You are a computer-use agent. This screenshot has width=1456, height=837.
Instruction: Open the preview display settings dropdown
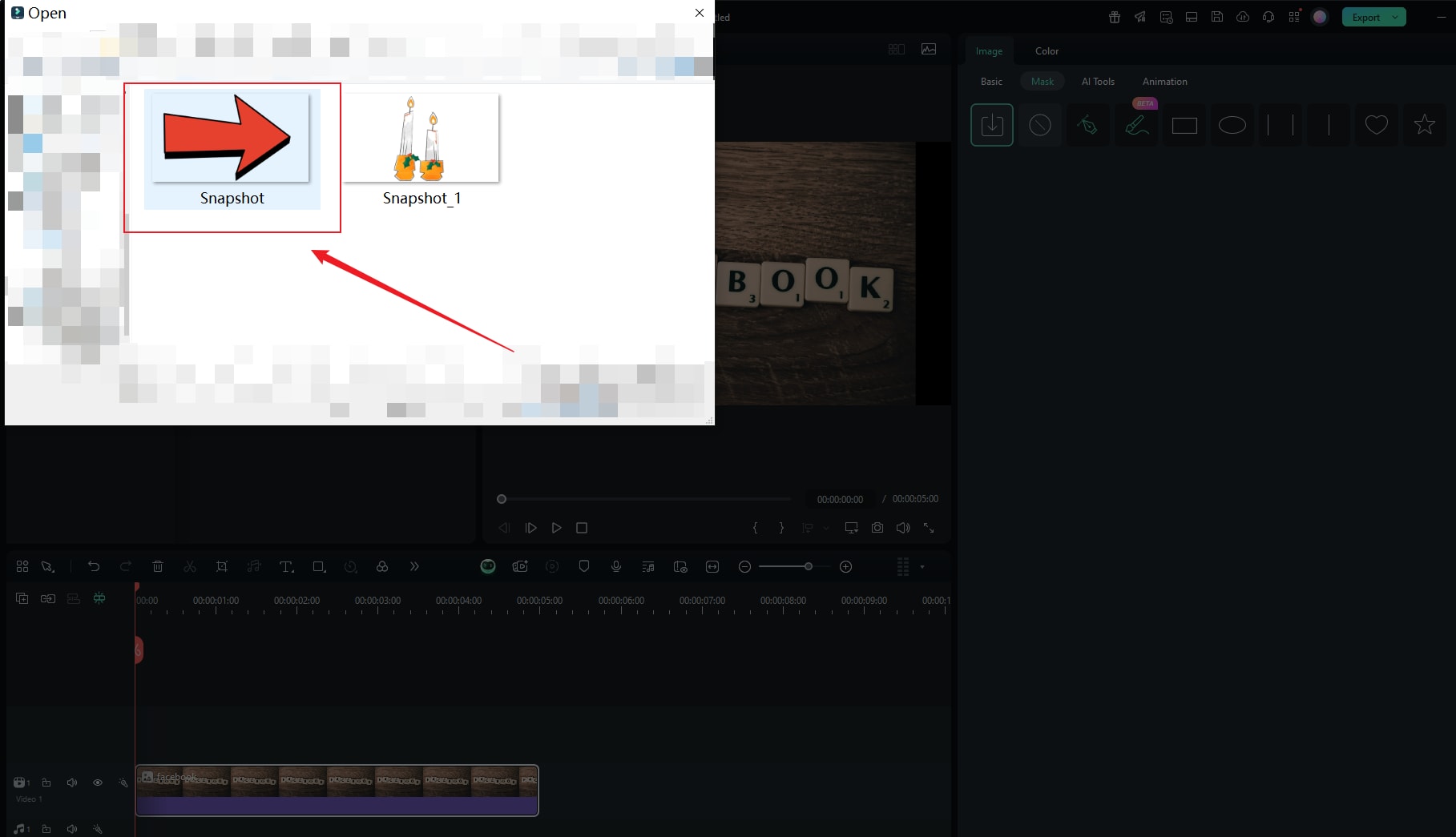click(x=852, y=528)
